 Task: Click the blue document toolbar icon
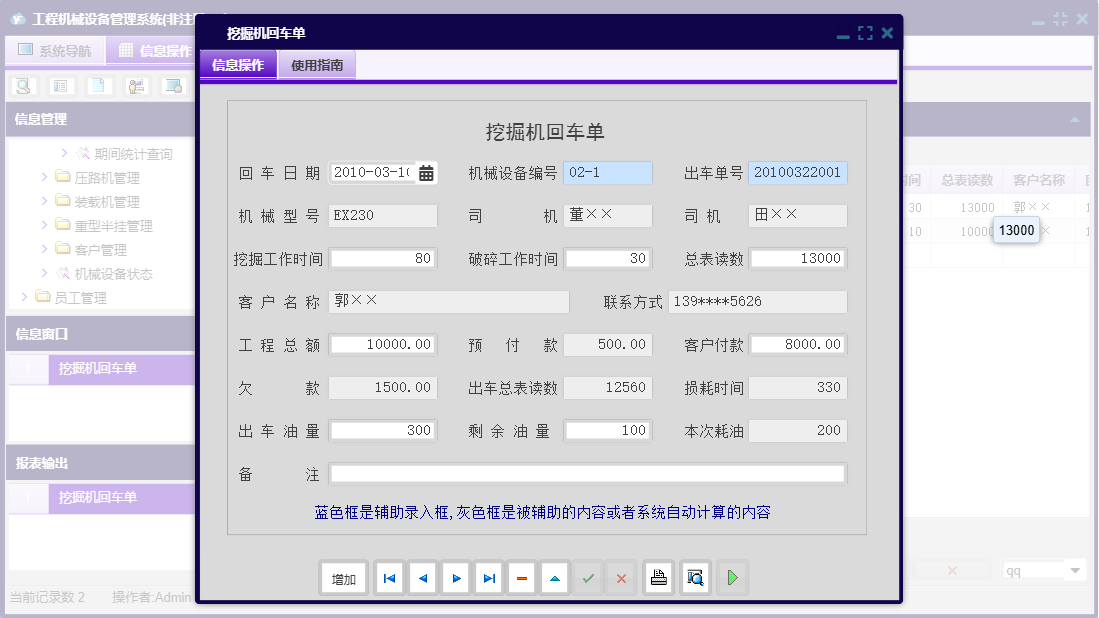point(98,86)
